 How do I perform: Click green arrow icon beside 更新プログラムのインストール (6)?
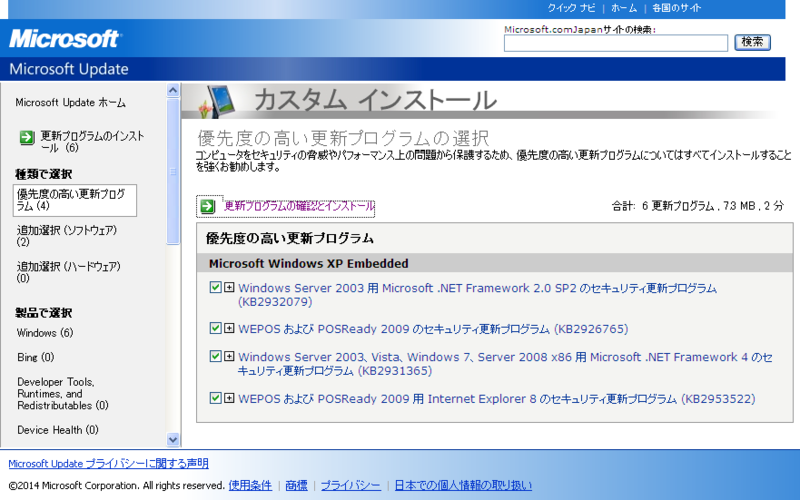[x=27, y=137]
